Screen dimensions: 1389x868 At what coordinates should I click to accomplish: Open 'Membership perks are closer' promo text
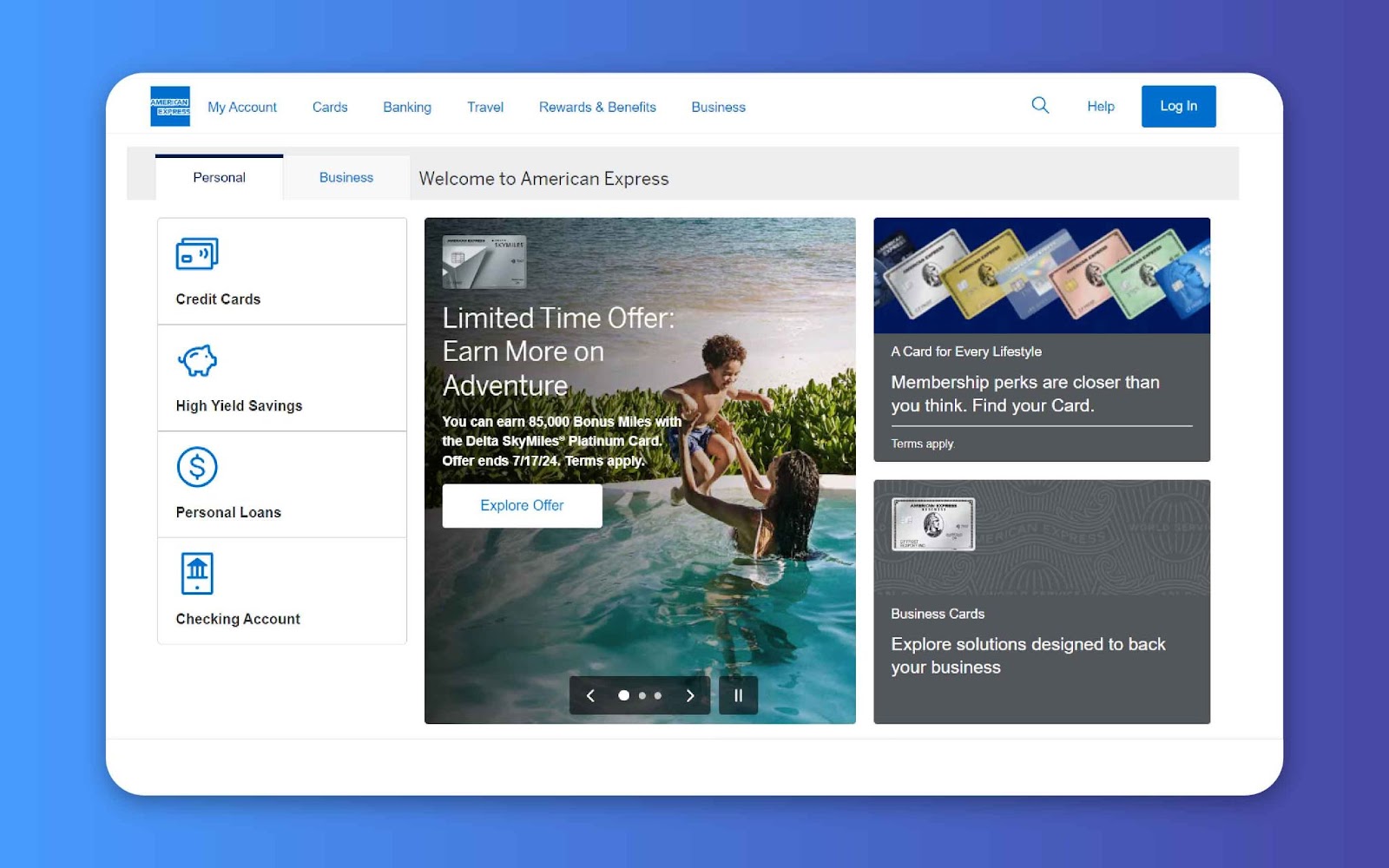[1025, 393]
